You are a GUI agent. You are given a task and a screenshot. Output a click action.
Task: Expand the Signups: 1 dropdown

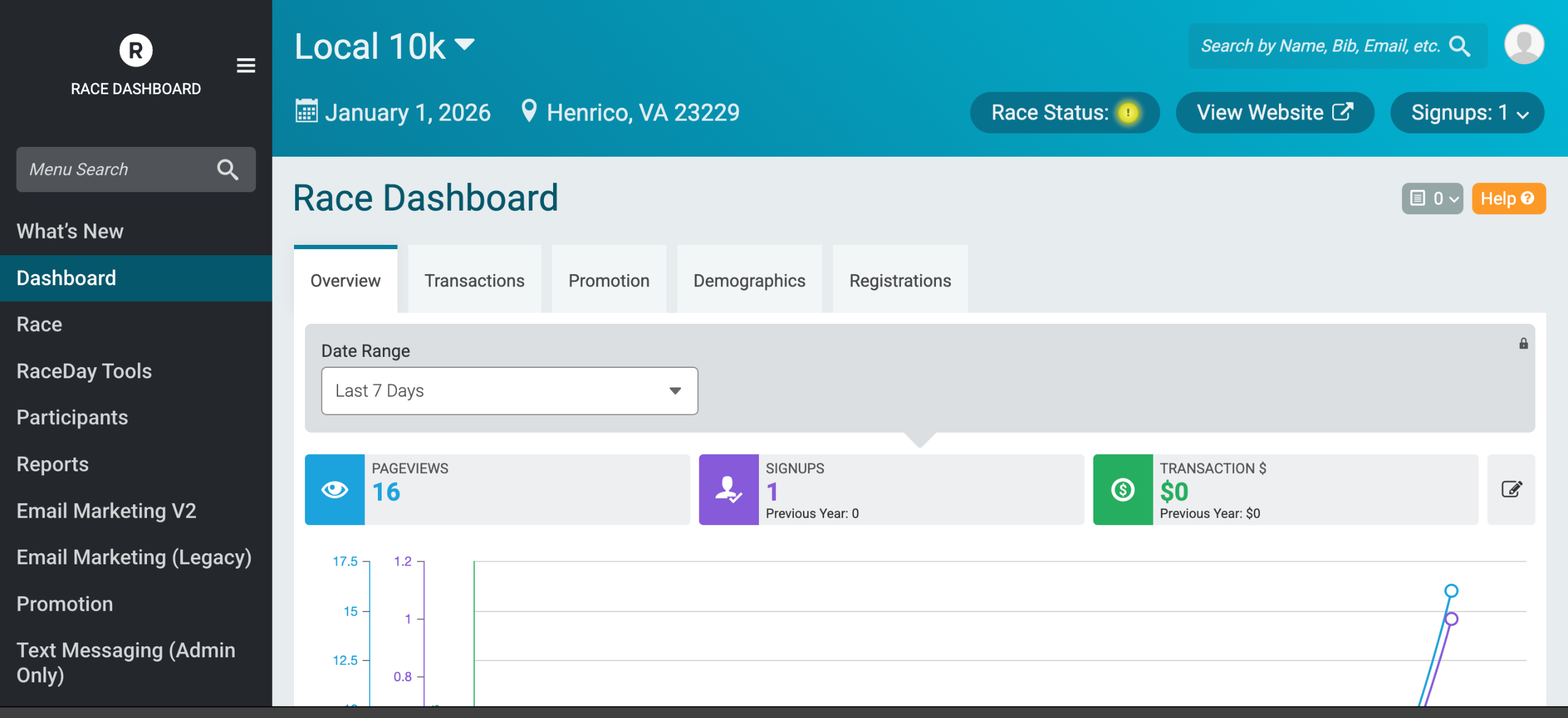click(1467, 113)
